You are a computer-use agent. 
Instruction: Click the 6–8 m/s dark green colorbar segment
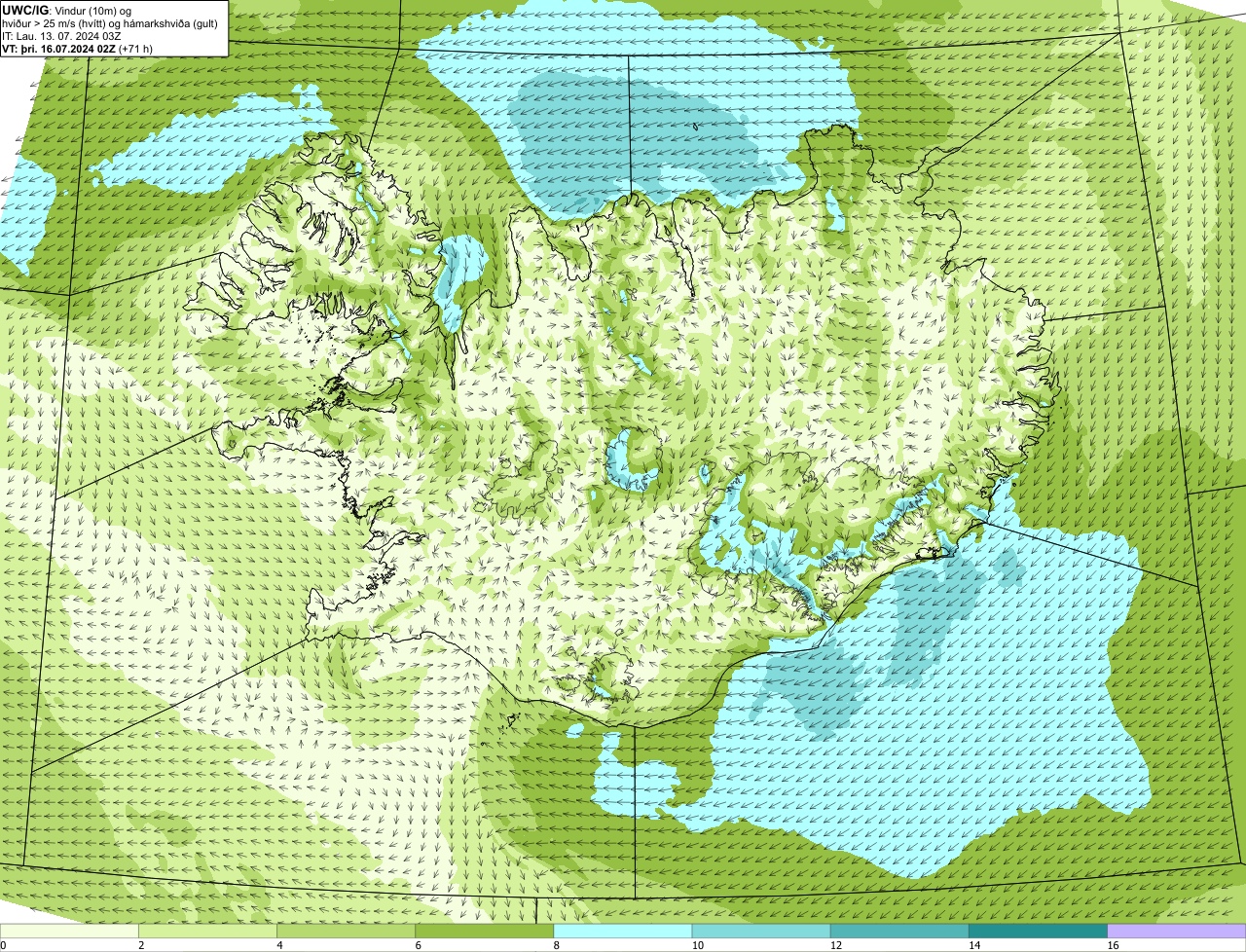485,932
